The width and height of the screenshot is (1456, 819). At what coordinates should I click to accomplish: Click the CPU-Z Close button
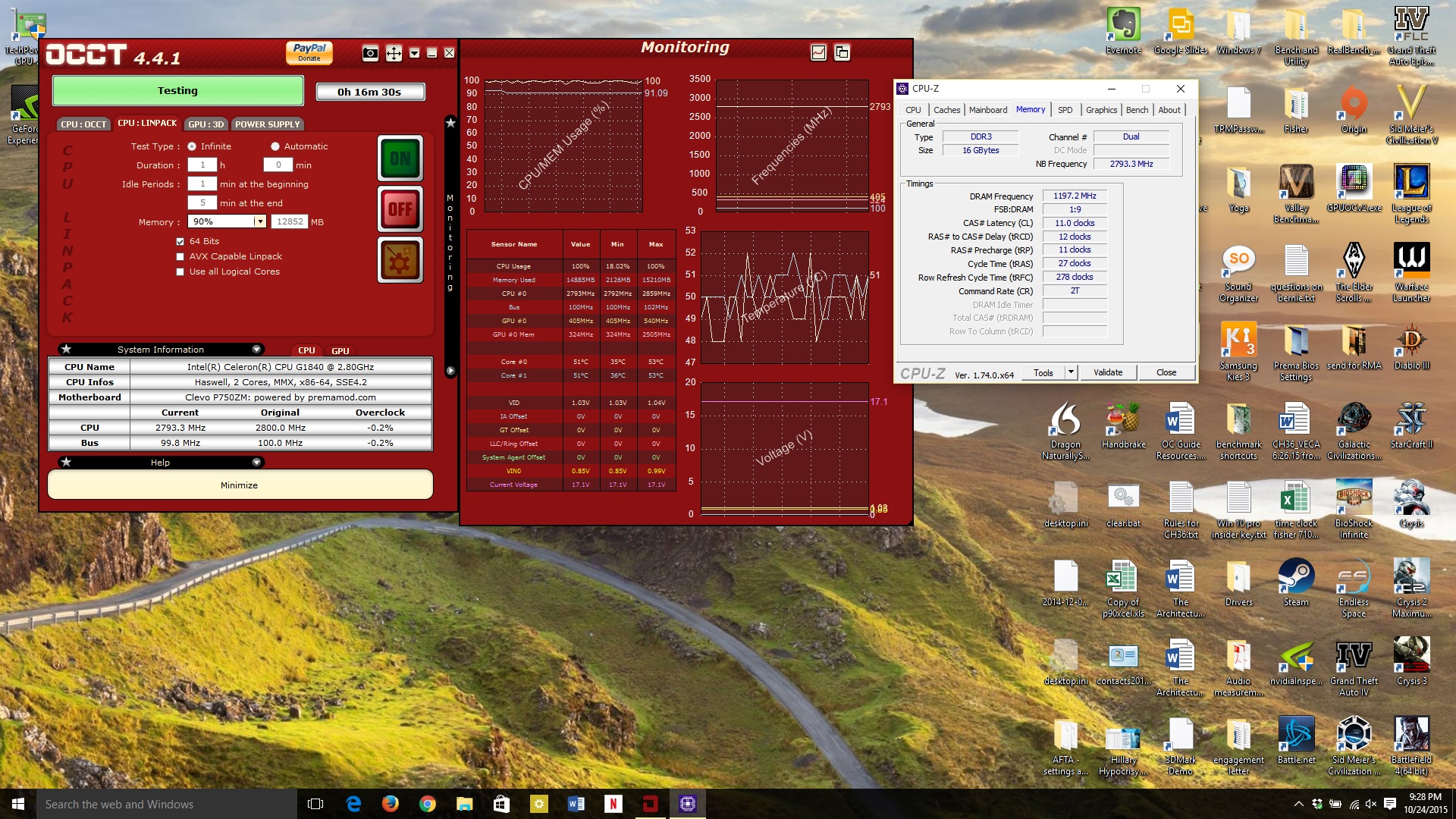(1166, 372)
